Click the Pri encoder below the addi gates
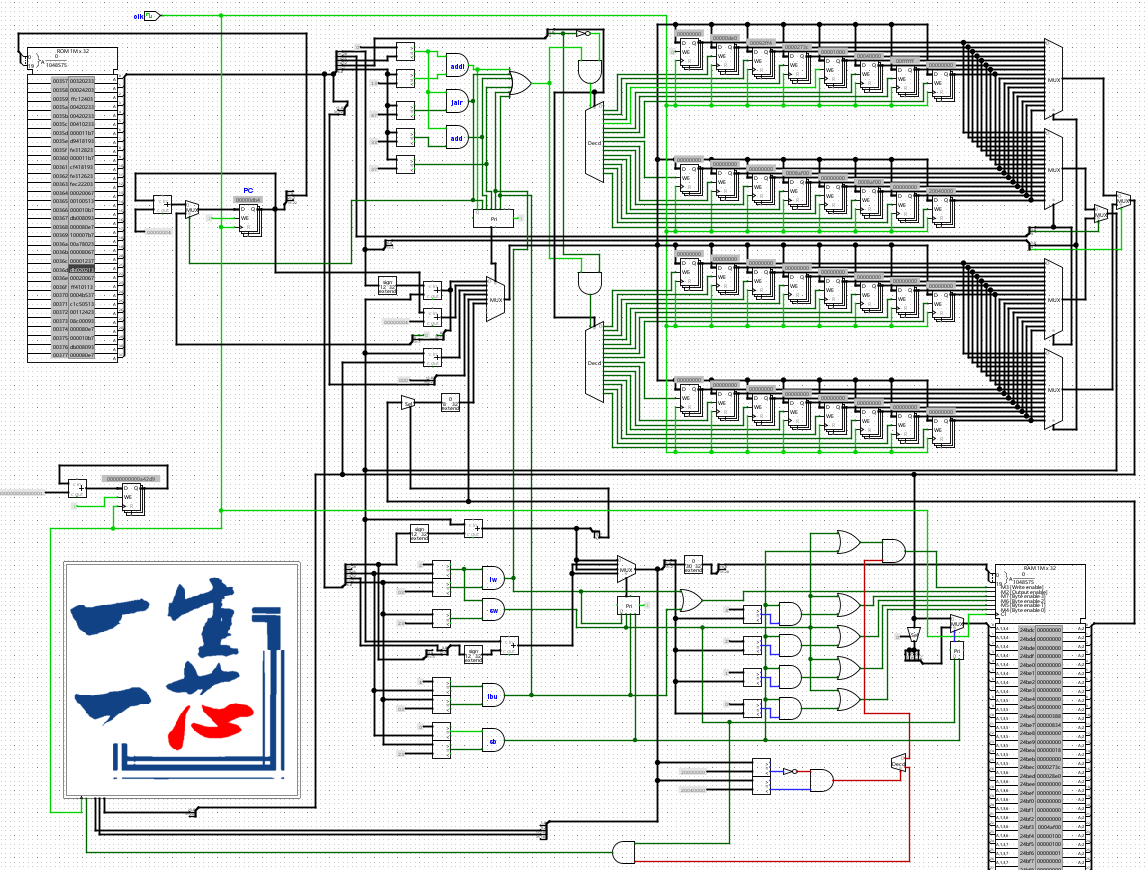The image size is (1148, 870). [493, 218]
